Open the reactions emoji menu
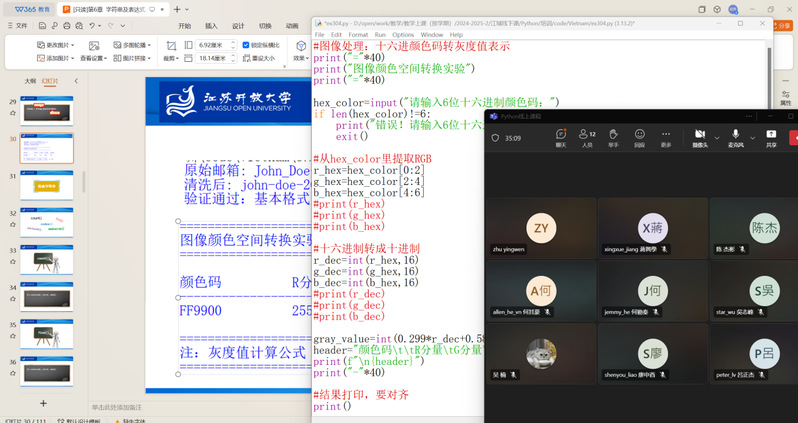798x423 pixels. pyautogui.click(x=639, y=135)
